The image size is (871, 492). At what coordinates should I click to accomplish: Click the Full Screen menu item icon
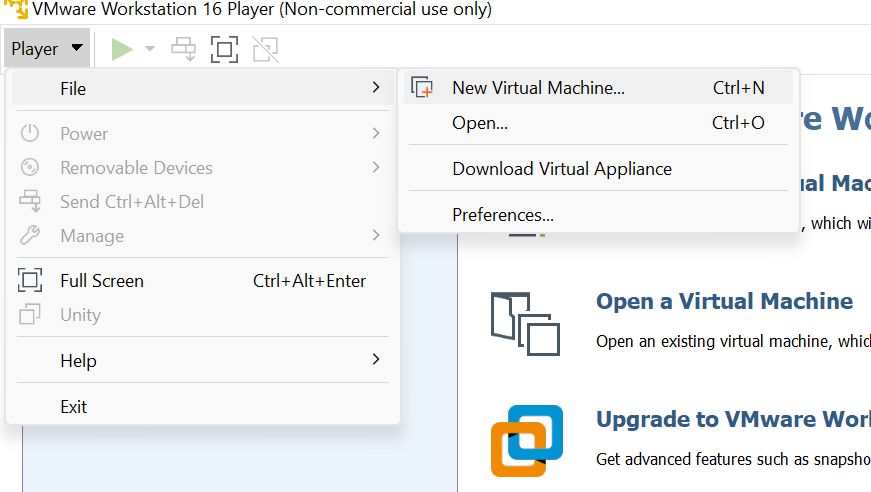click(30, 280)
